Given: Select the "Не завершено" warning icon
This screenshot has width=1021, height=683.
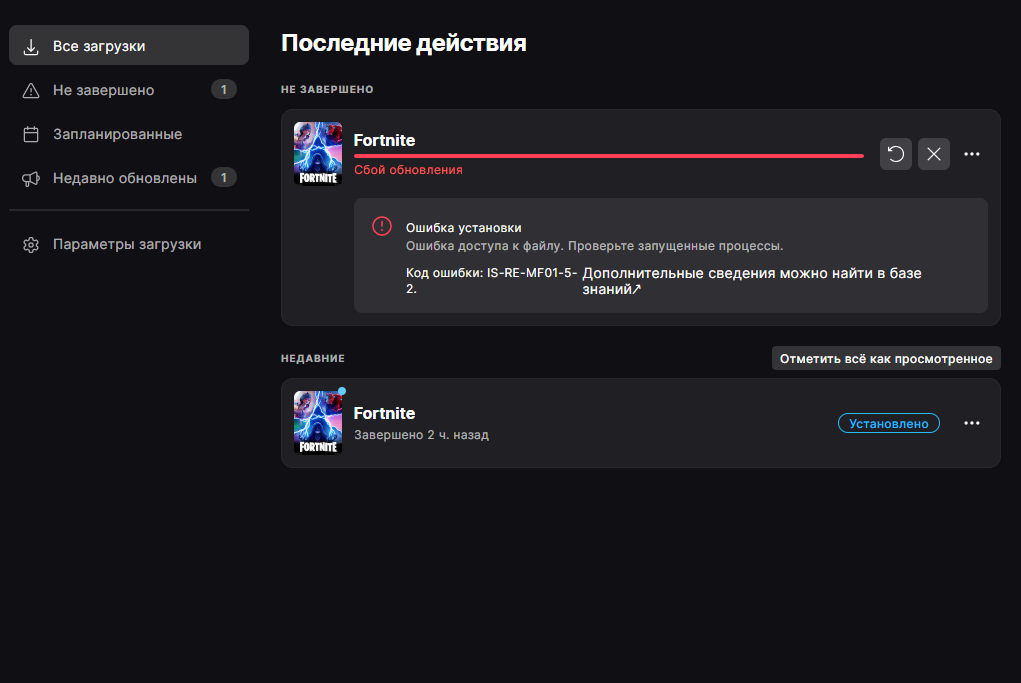Looking at the screenshot, I should pos(31,89).
